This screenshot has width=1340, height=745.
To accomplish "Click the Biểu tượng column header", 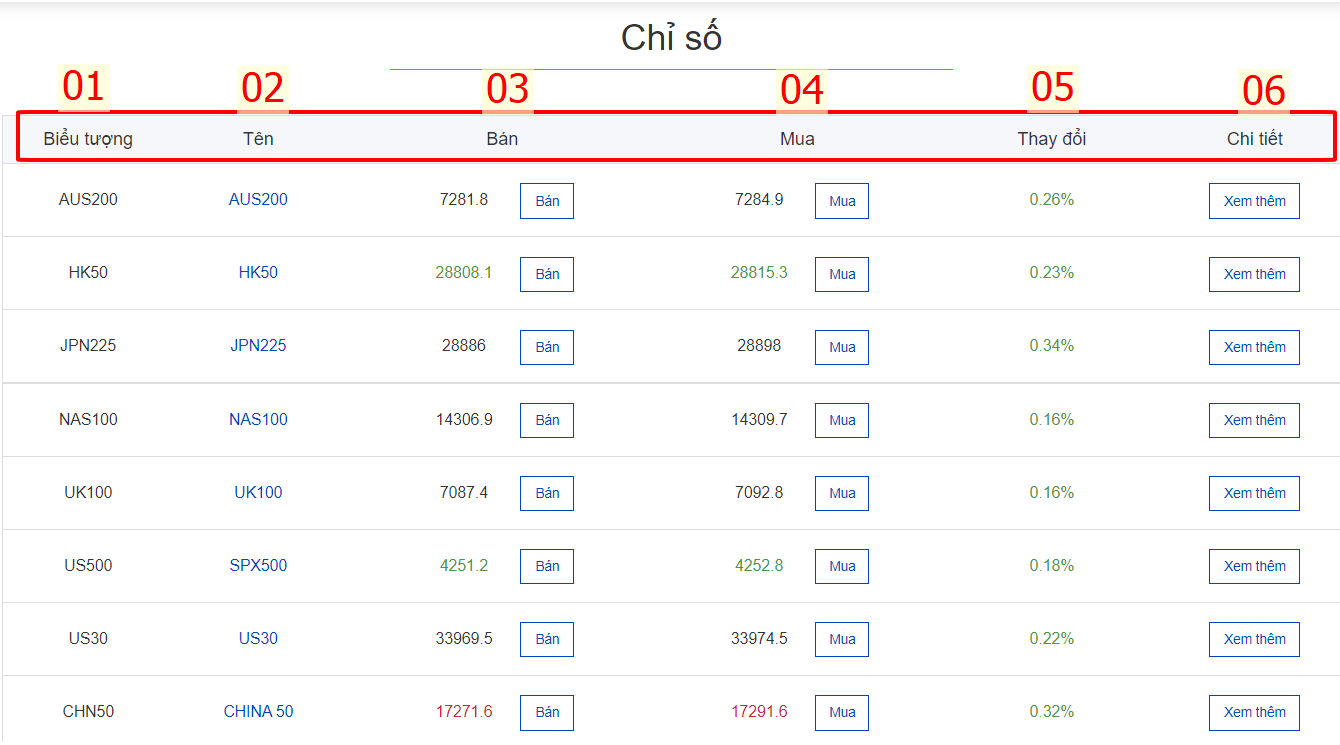I will point(88,139).
